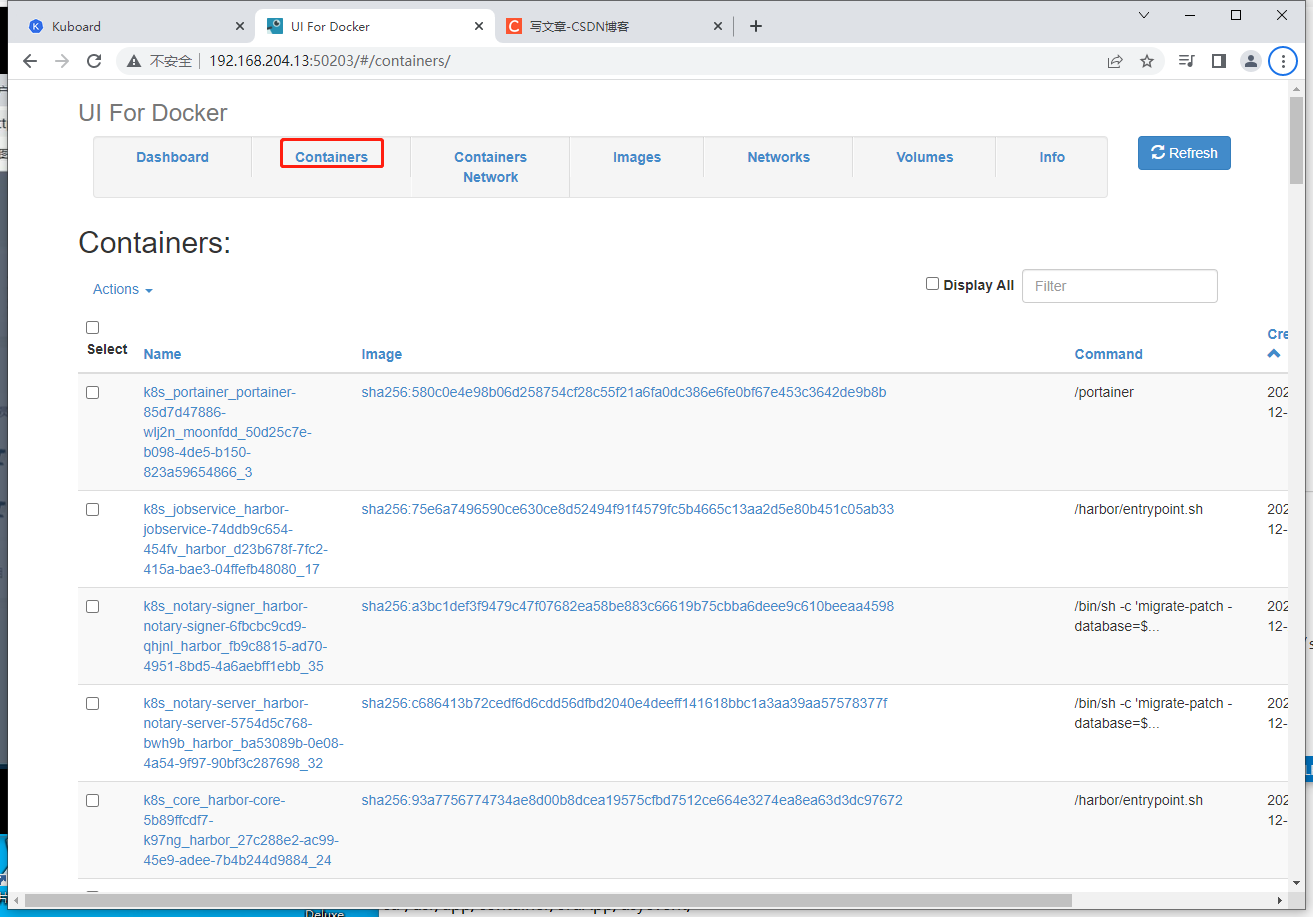Click the browser forward arrow
The height and width of the screenshot is (917, 1313).
coord(62,61)
